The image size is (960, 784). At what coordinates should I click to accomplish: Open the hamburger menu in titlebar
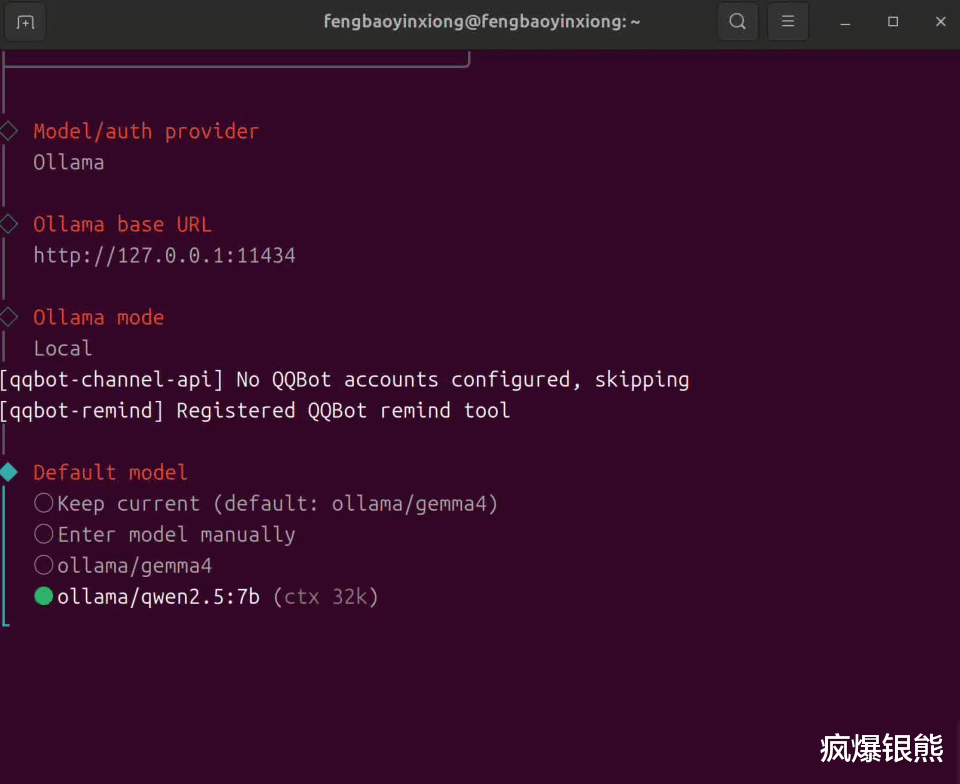[788, 22]
